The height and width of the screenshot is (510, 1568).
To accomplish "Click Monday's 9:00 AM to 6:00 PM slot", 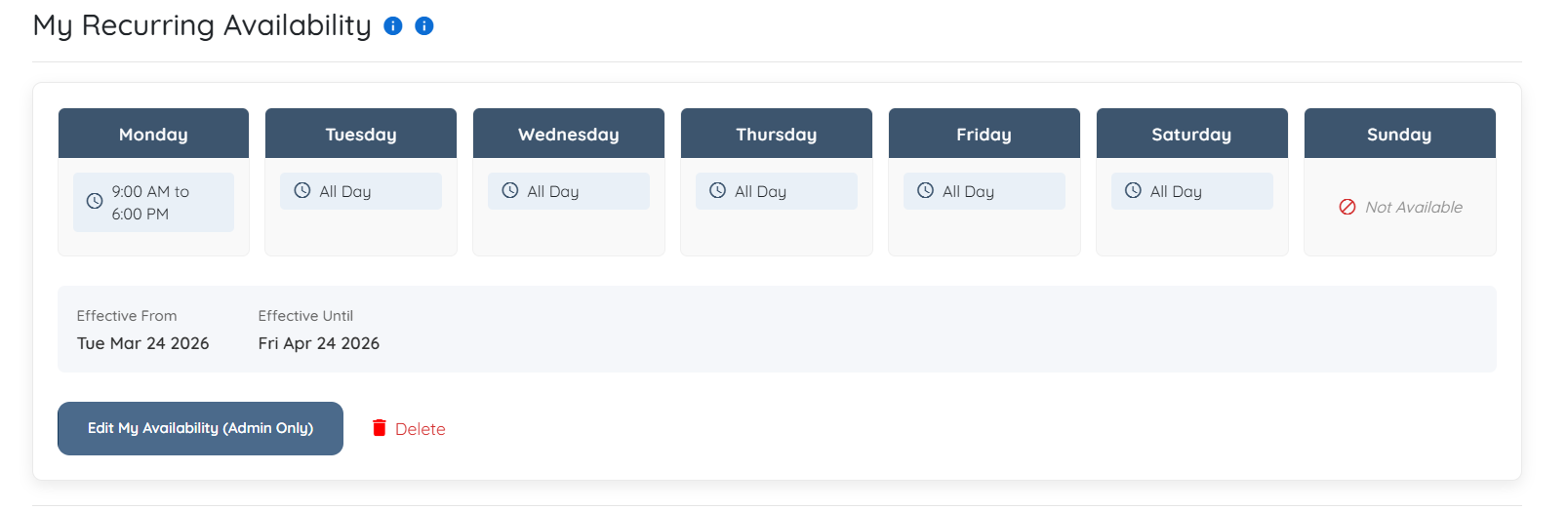I will [153, 203].
